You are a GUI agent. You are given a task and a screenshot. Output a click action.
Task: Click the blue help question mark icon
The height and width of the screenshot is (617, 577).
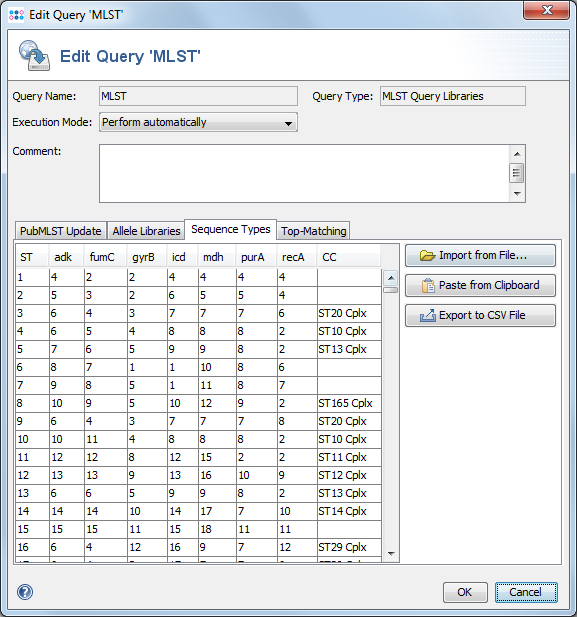[25, 592]
